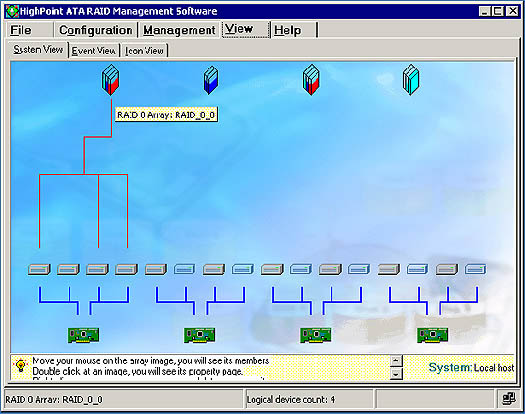The height and width of the screenshot is (414, 525).
Task: Maximize the HighPoint RAID Management window
Action: (x=498, y=11)
